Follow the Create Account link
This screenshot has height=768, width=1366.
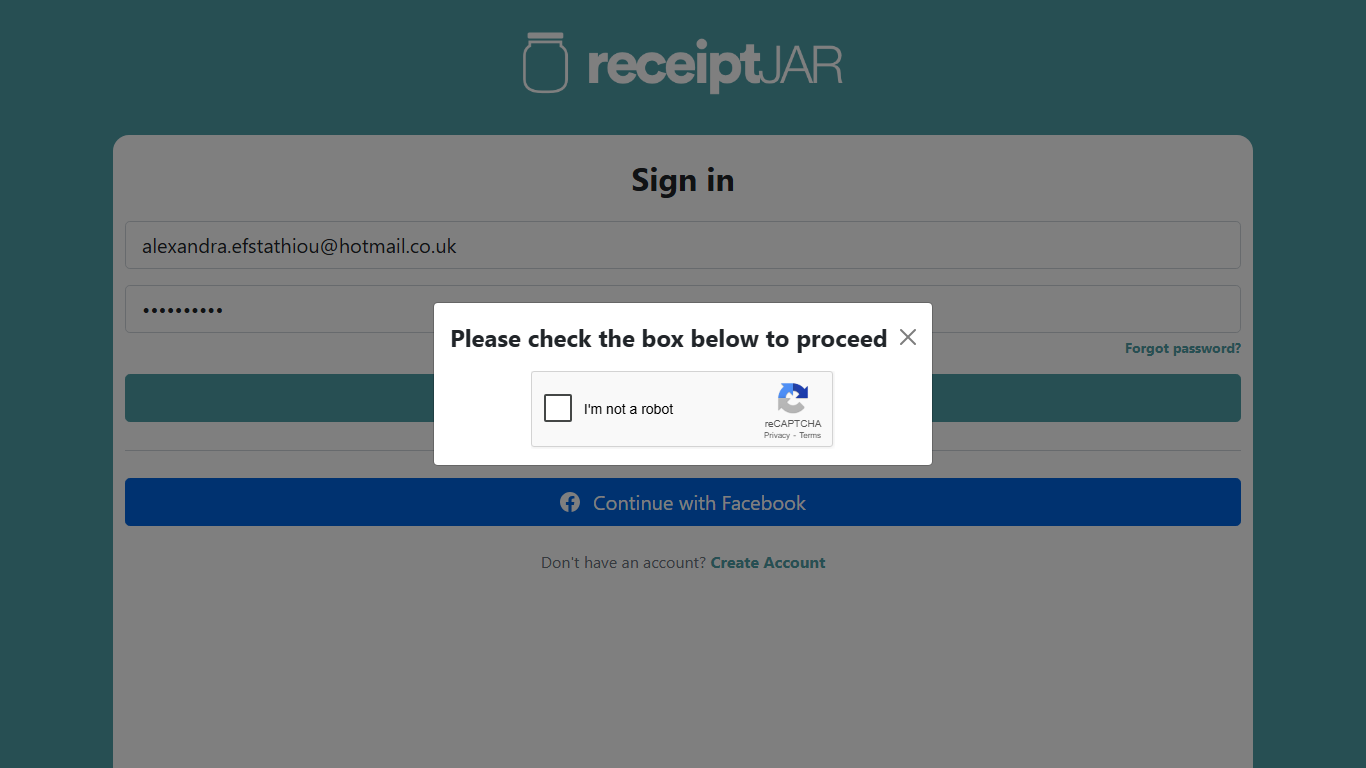point(768,563)
